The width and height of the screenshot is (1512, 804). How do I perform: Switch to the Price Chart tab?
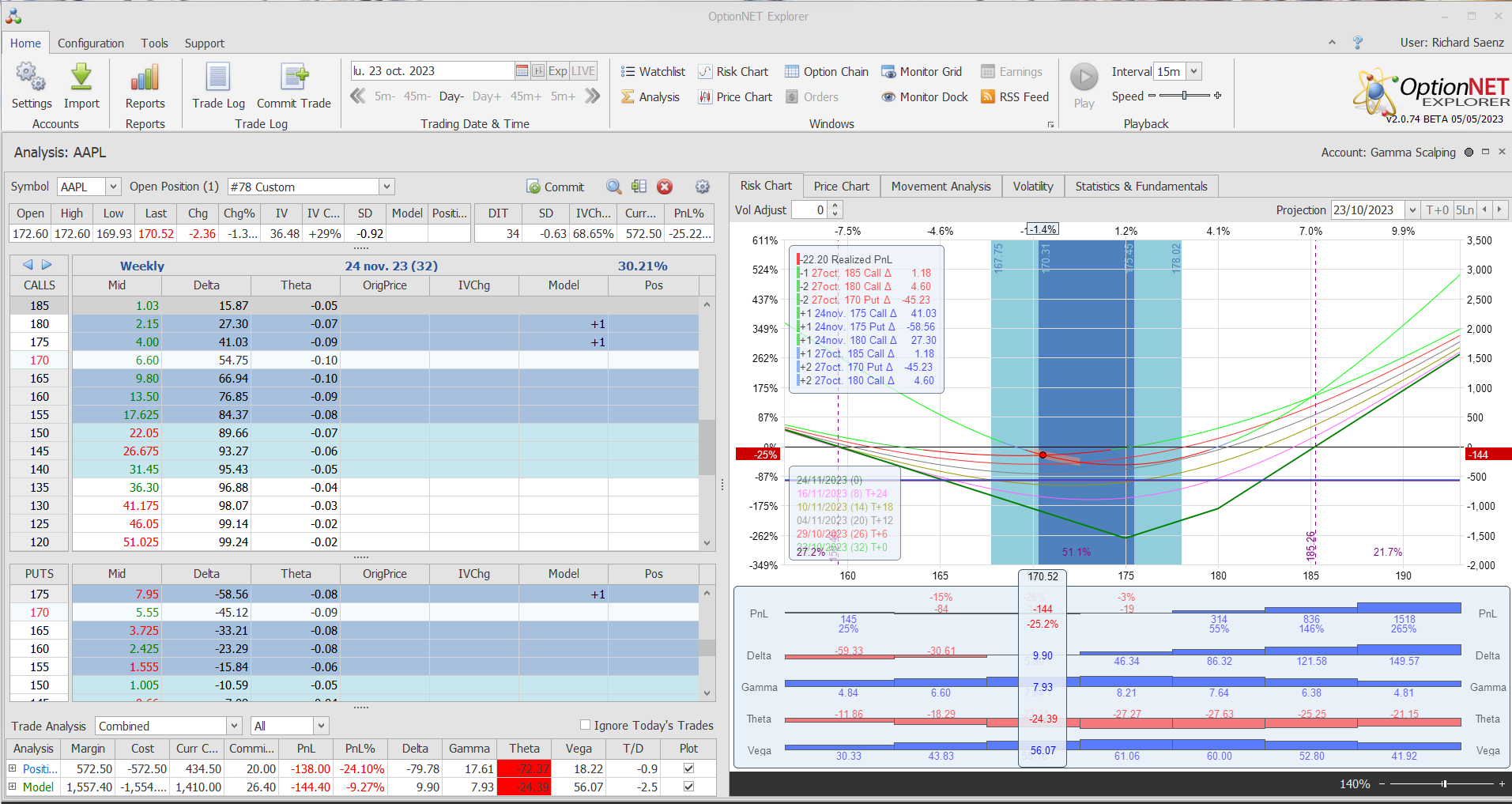842,186
